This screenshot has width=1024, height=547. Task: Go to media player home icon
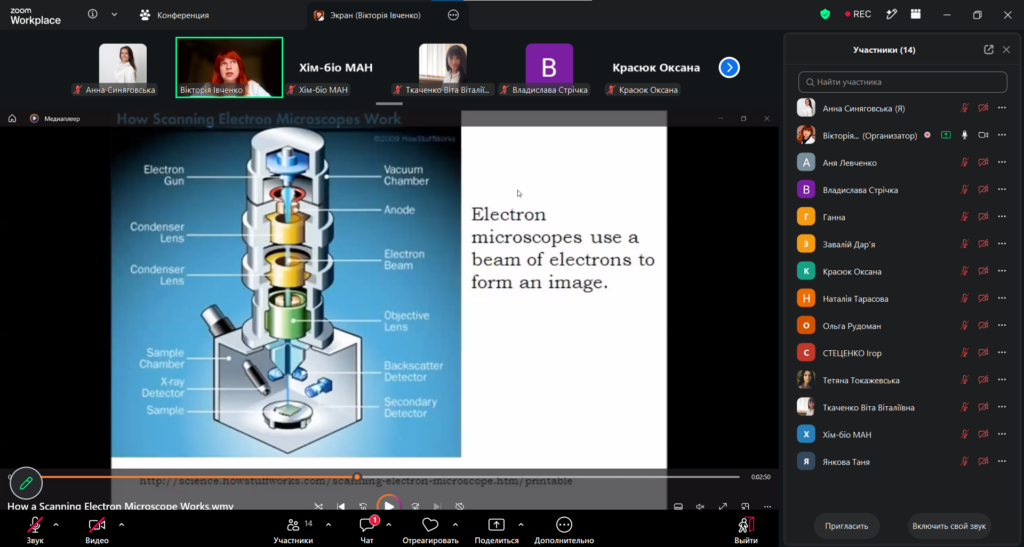point(12,118)
